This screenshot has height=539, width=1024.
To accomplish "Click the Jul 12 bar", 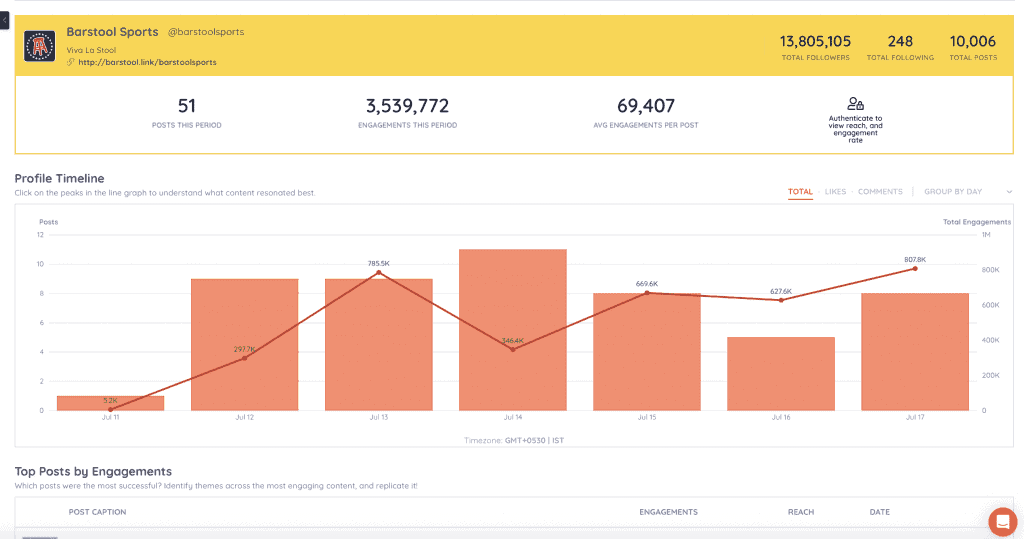I will point(244,344).
